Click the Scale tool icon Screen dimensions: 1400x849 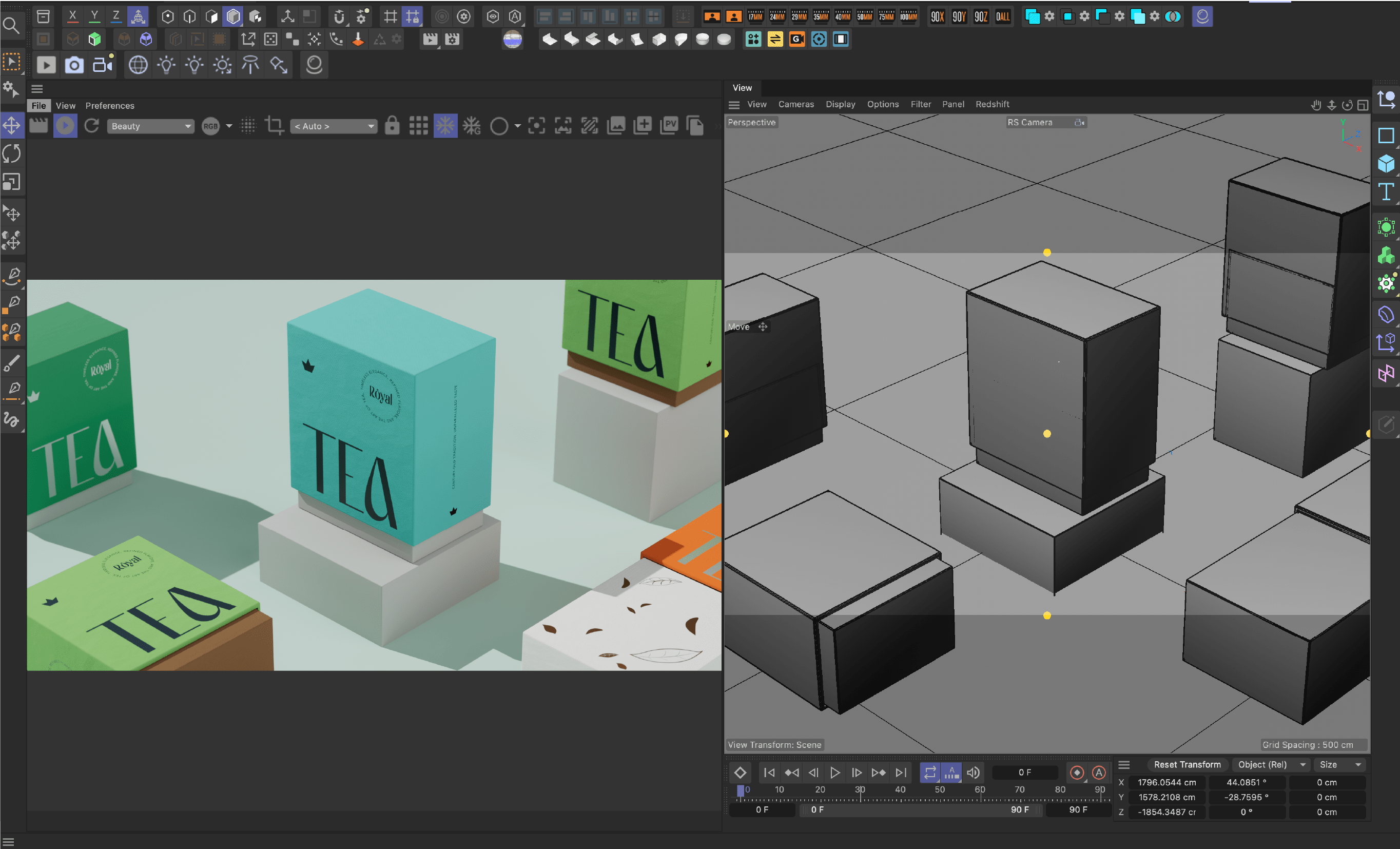click(x=12, y=182)
